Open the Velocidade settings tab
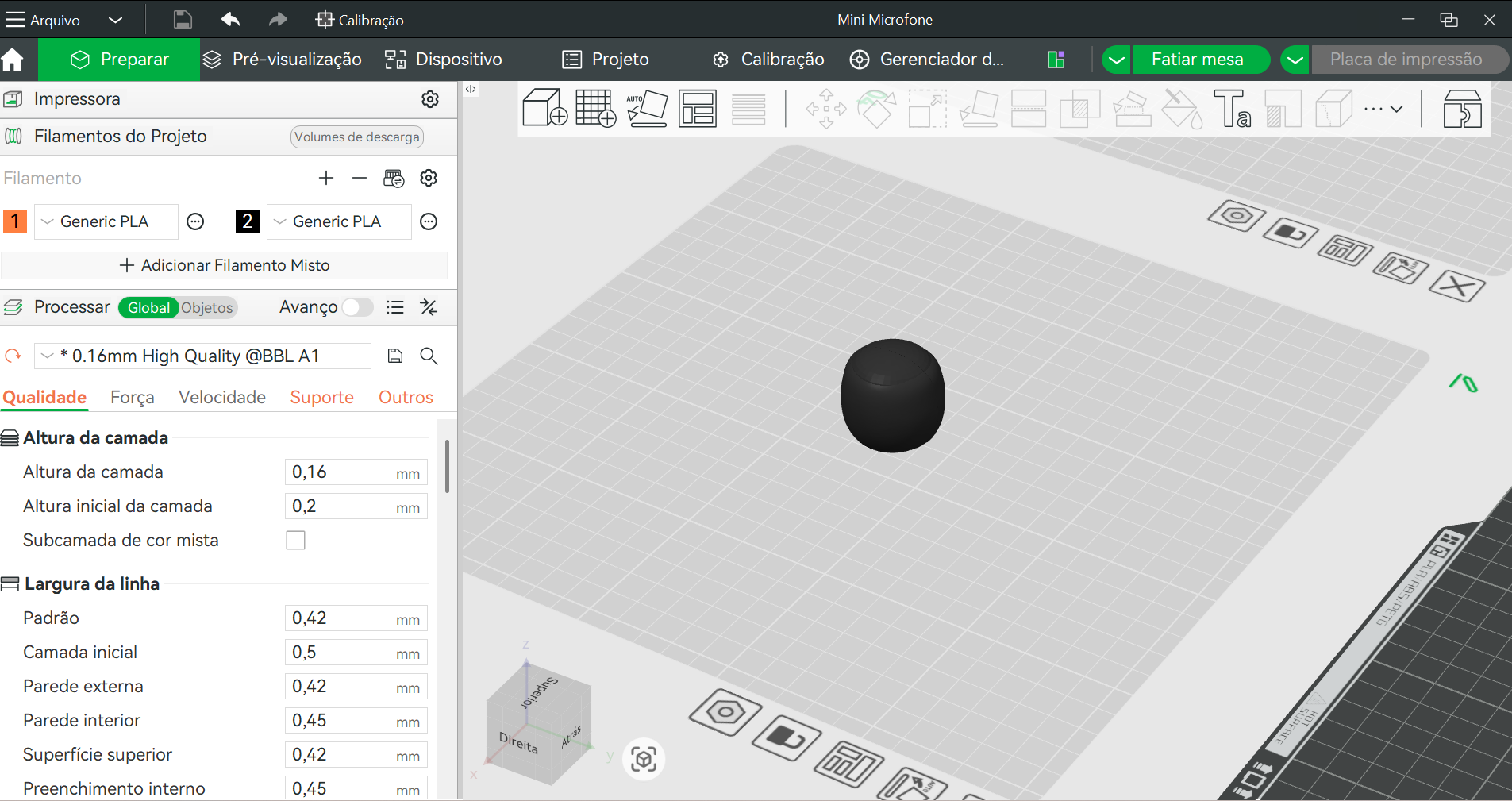 point(222,397)
